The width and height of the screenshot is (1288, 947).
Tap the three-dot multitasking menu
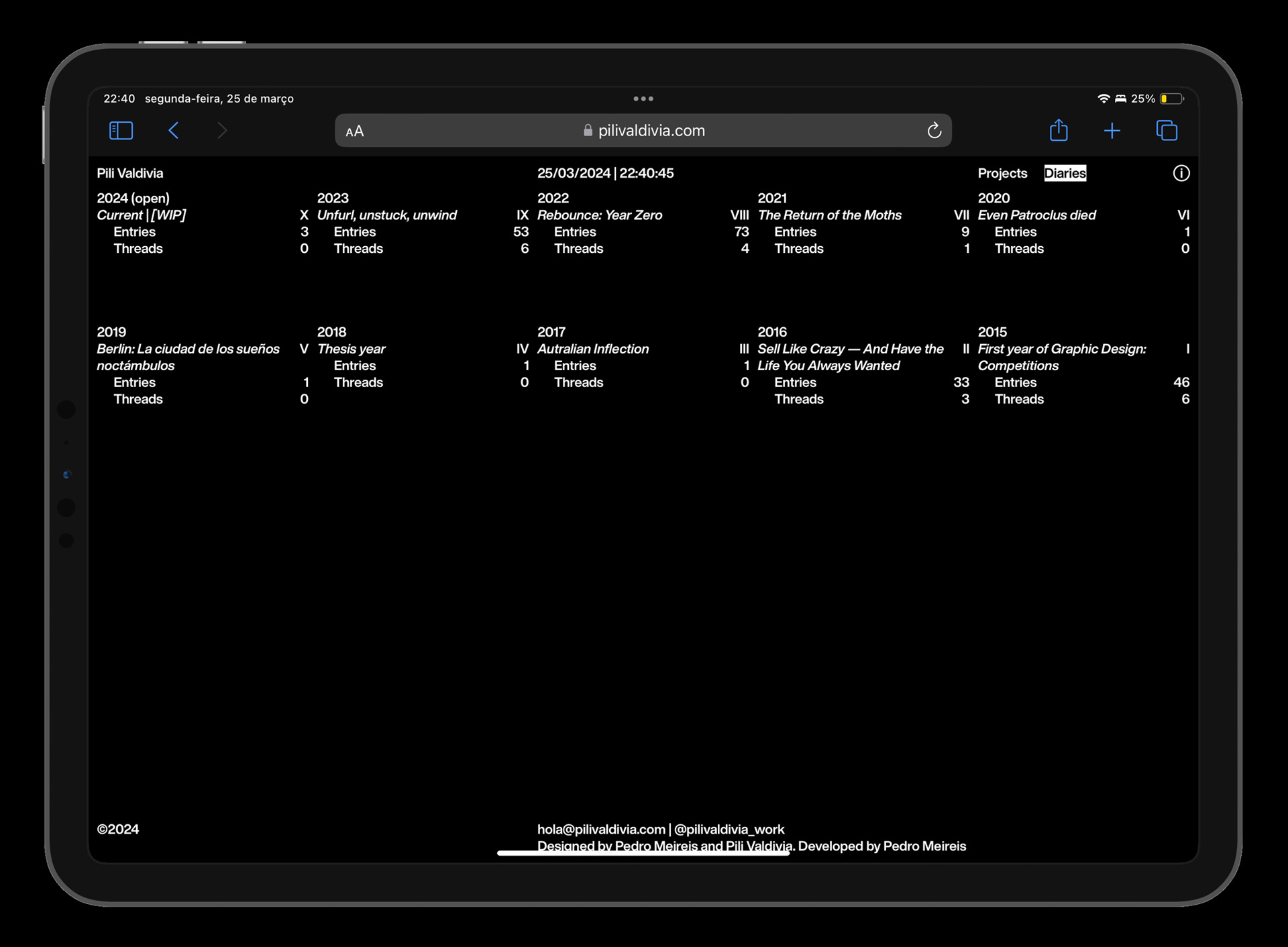(x=643, y=99)
